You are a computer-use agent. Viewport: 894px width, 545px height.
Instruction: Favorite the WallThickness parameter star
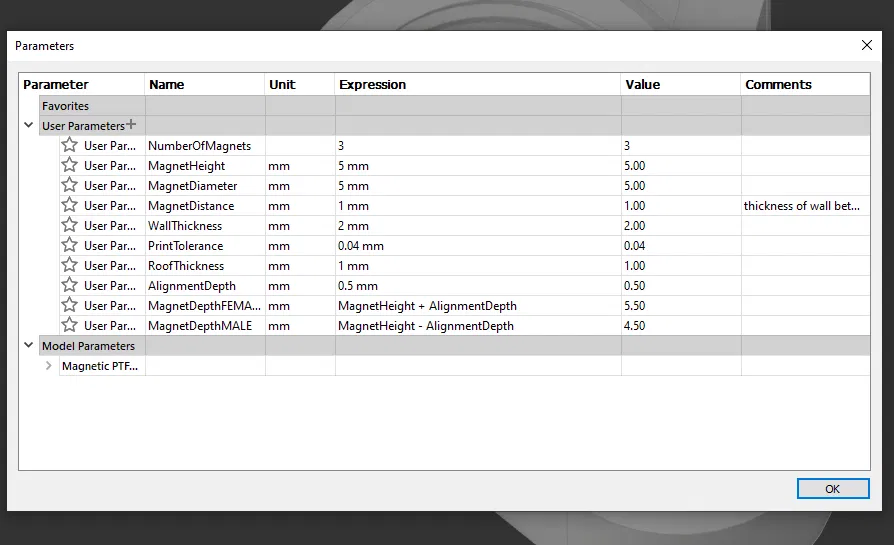tap(70, 225)
